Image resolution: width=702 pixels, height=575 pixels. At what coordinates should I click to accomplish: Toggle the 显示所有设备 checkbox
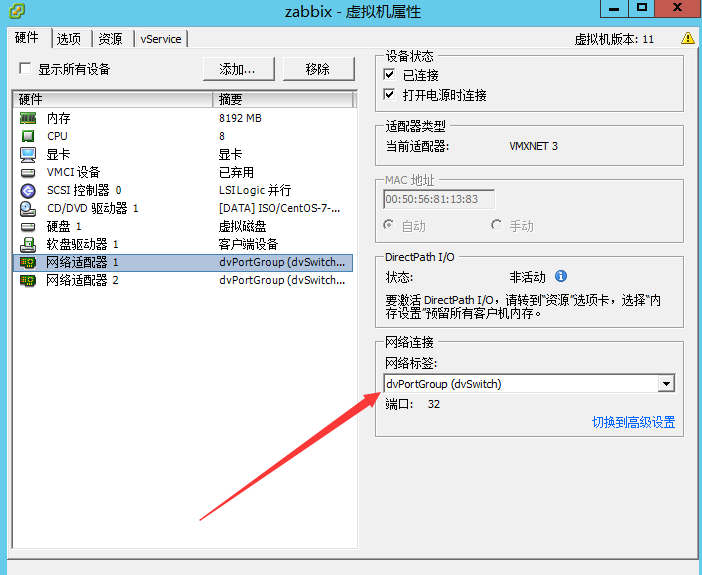pyautogui.click(x=25, y=69)
